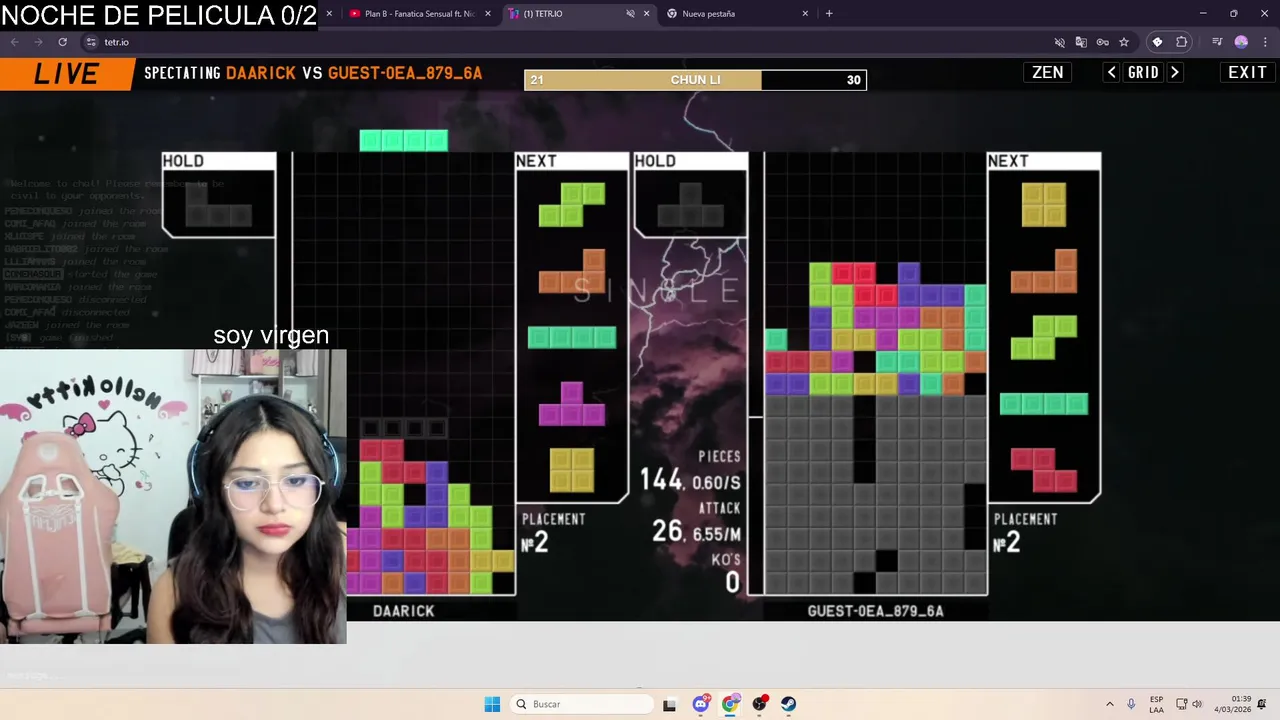The image size is (1280, 720).
Task: Open the Chrome three-dot menu
Action: pyautogui.click(x=1264, y=42)
